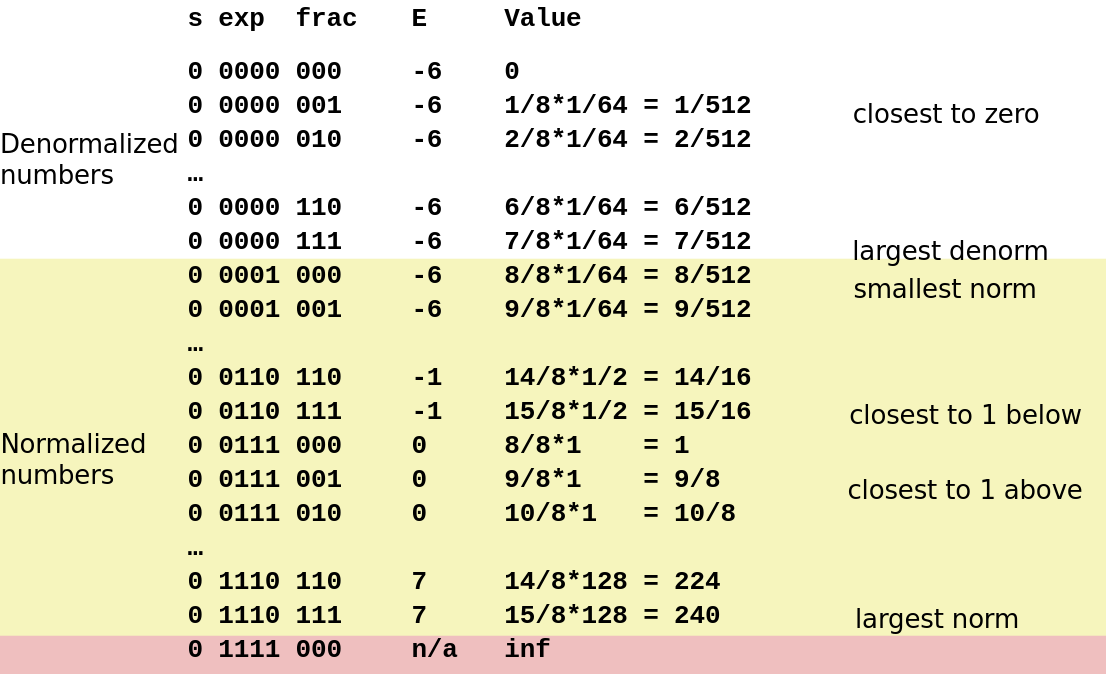
Task: Select the value "15/8*1/2 = 15/16"
Action: (627, 412)
